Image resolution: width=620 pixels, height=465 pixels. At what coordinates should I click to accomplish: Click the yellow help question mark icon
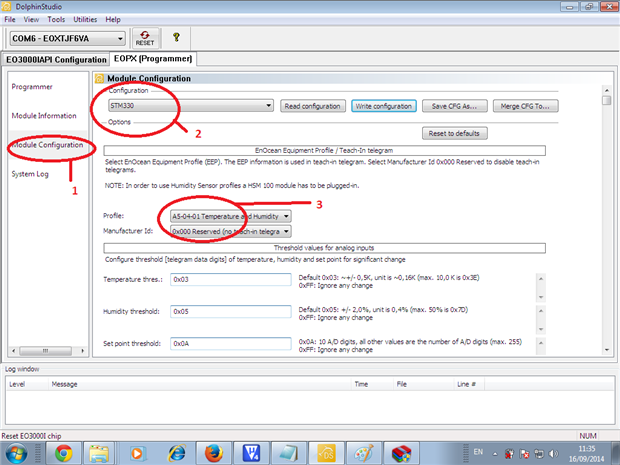point(176,38)
